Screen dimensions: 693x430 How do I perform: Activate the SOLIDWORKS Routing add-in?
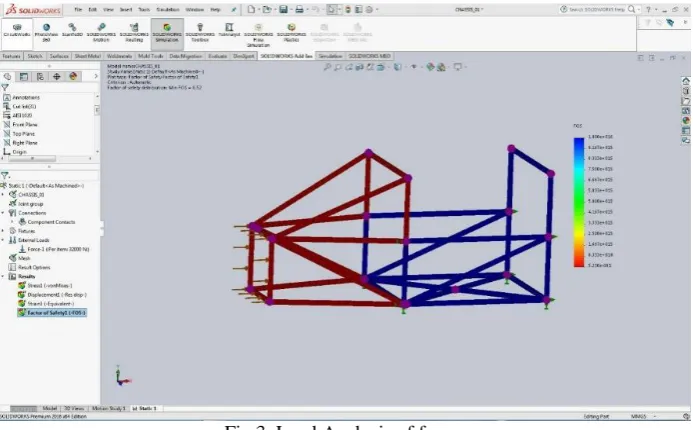coord(134,33)
